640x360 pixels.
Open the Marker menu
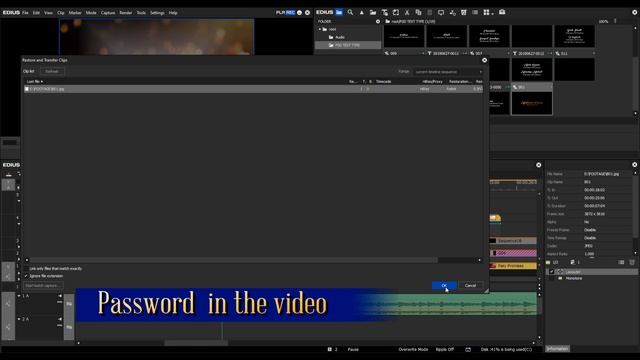click(75, 13)
